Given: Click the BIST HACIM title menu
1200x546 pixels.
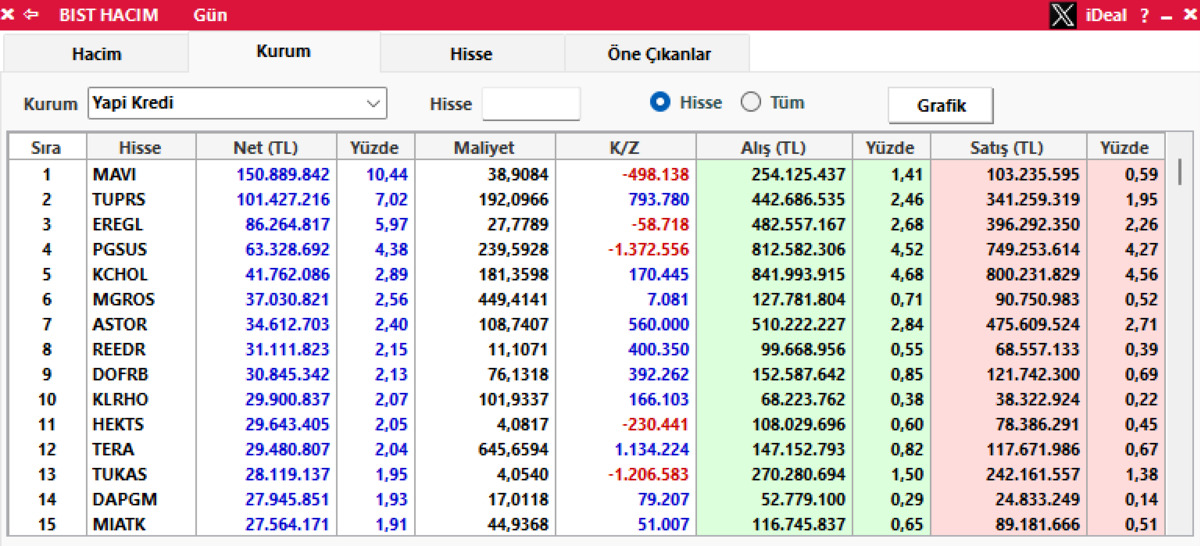Looking at the screenshot, I should coord(109,15).
